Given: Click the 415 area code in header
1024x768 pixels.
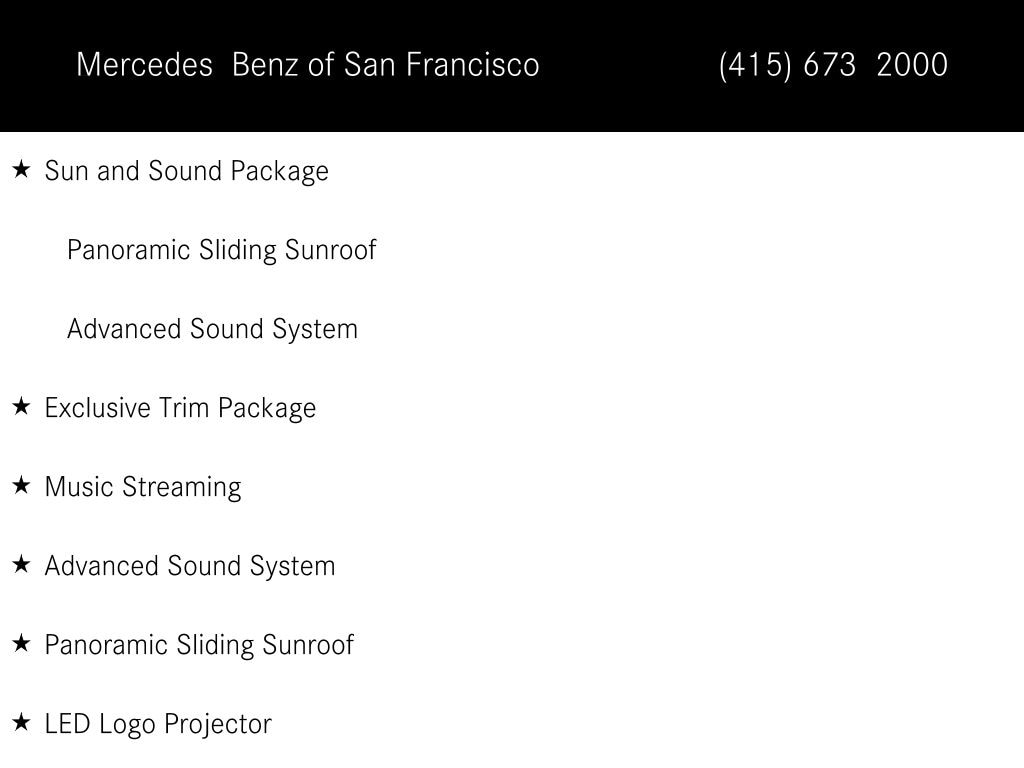Looking at the screenshot, I should tap(755, 65).
